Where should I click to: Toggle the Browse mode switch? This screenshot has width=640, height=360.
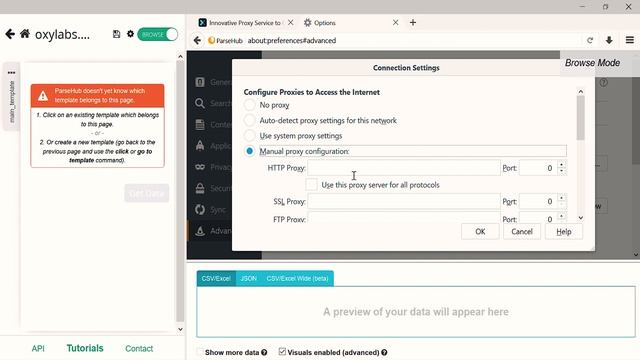point(158,35)
